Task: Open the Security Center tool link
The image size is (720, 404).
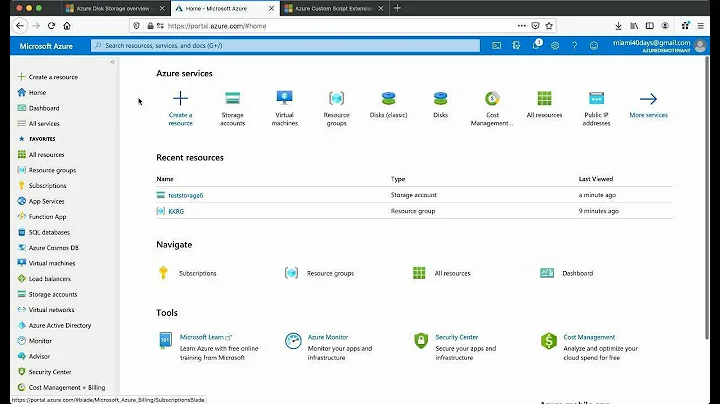Action: coord(456,337)
